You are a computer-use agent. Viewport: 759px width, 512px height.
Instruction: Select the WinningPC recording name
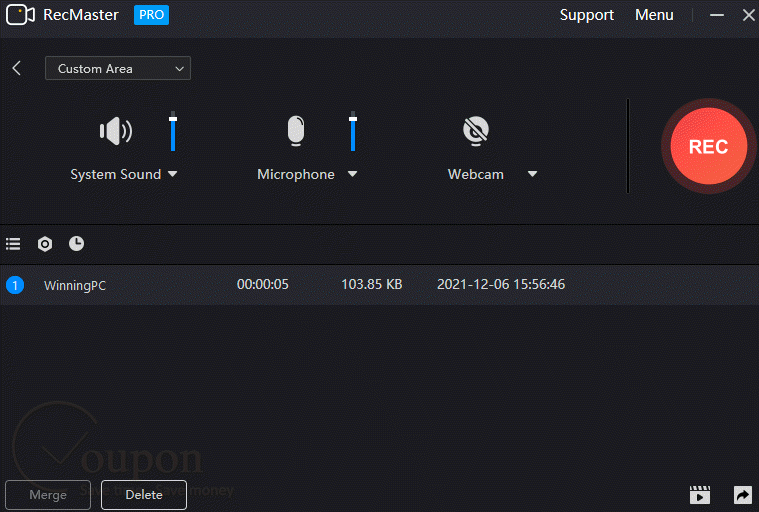75,286
